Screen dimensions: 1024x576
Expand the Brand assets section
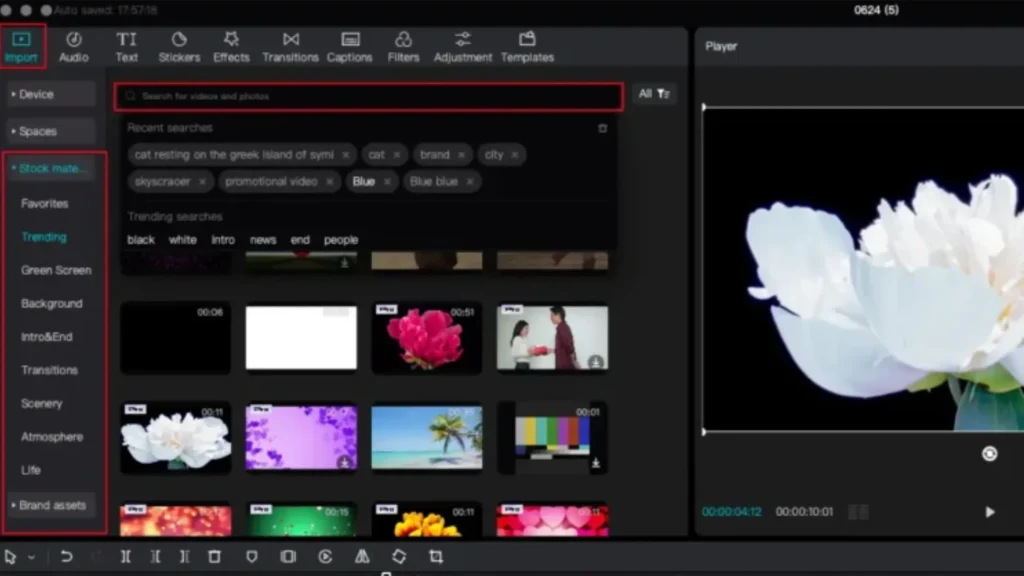(x=51, y=505)
